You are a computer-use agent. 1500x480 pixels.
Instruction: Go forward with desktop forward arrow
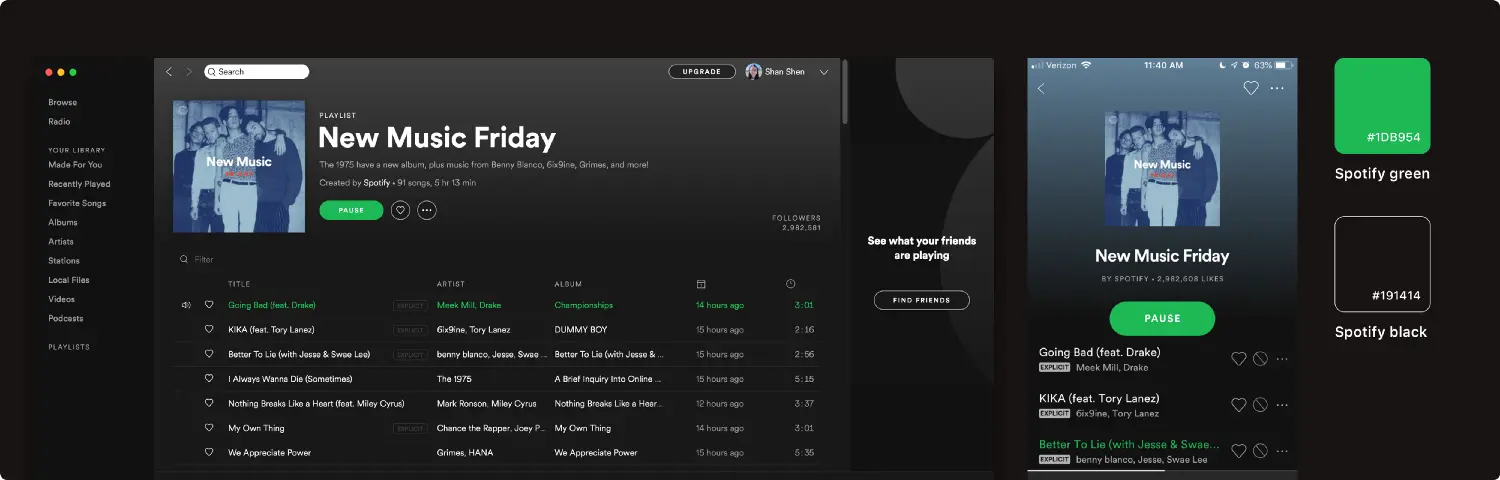[x=189, y=72]
